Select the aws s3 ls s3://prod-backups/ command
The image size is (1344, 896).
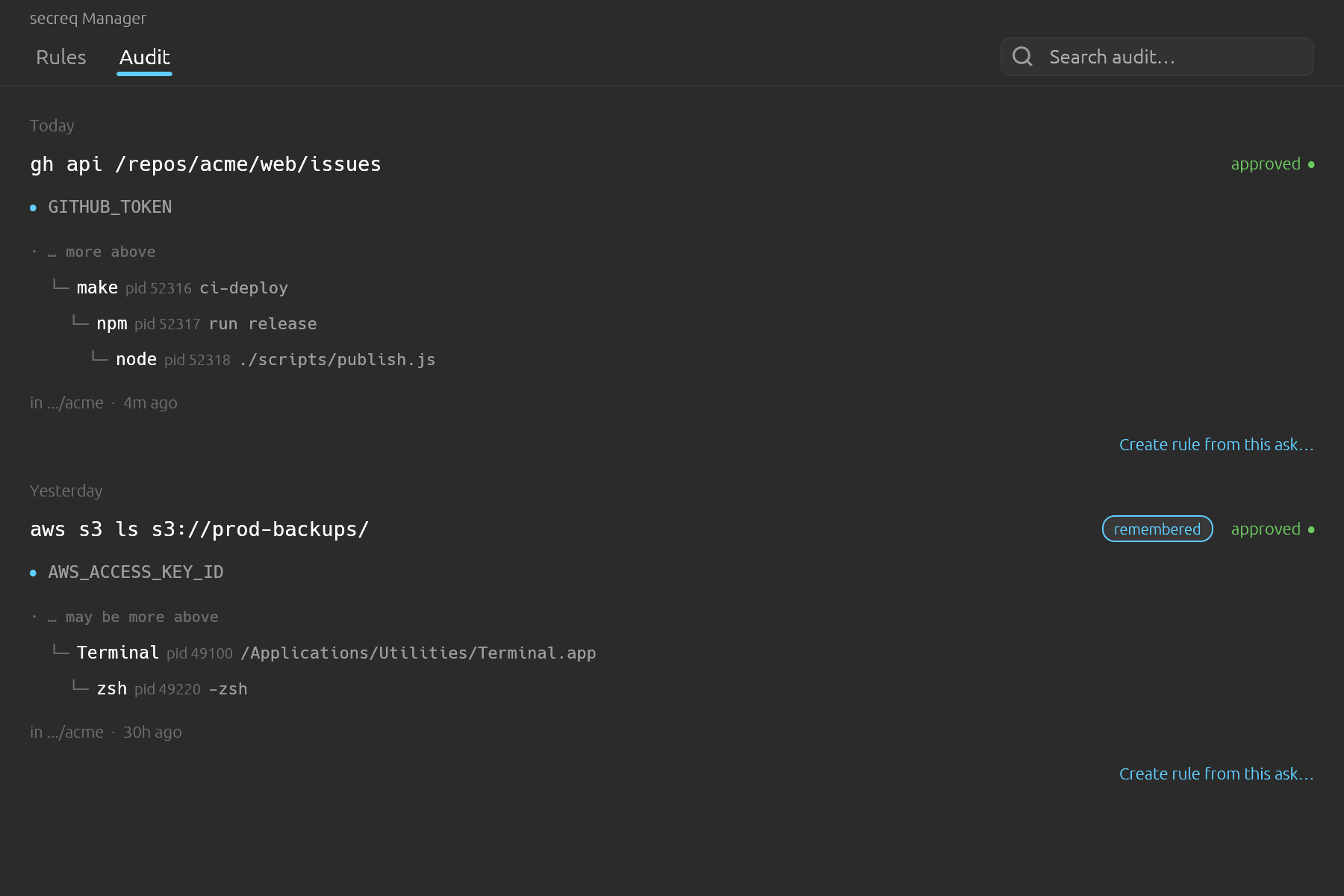point(199,529)
